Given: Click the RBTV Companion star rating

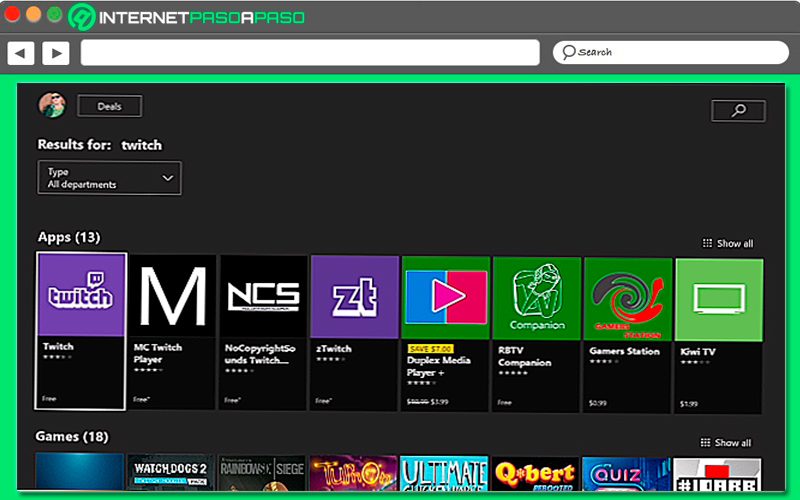Looking at the screenshot, I should (513, 373).
